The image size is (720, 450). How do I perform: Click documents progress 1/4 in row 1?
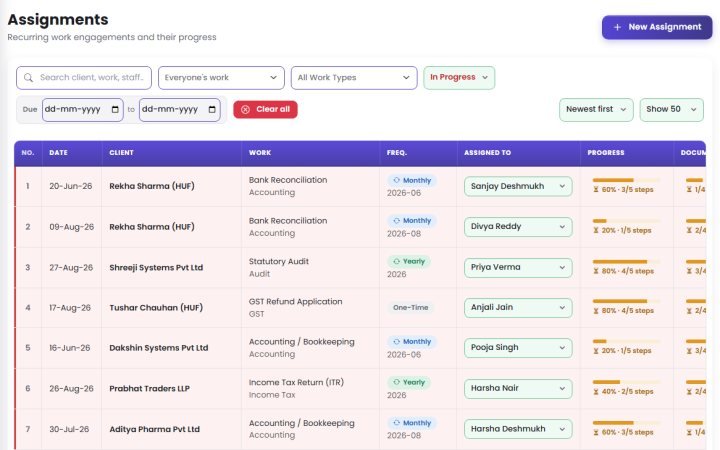695,185
